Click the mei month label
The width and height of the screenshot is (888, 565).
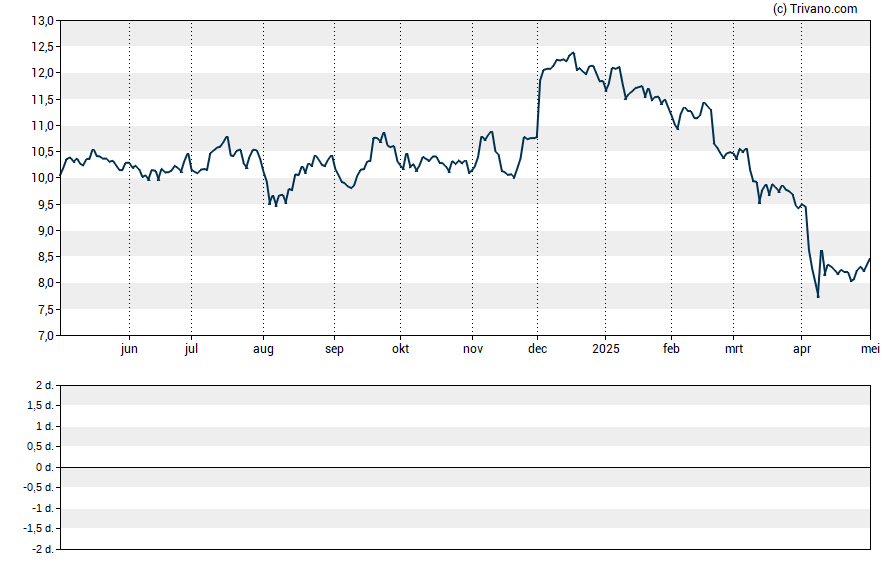pos(870,349)
